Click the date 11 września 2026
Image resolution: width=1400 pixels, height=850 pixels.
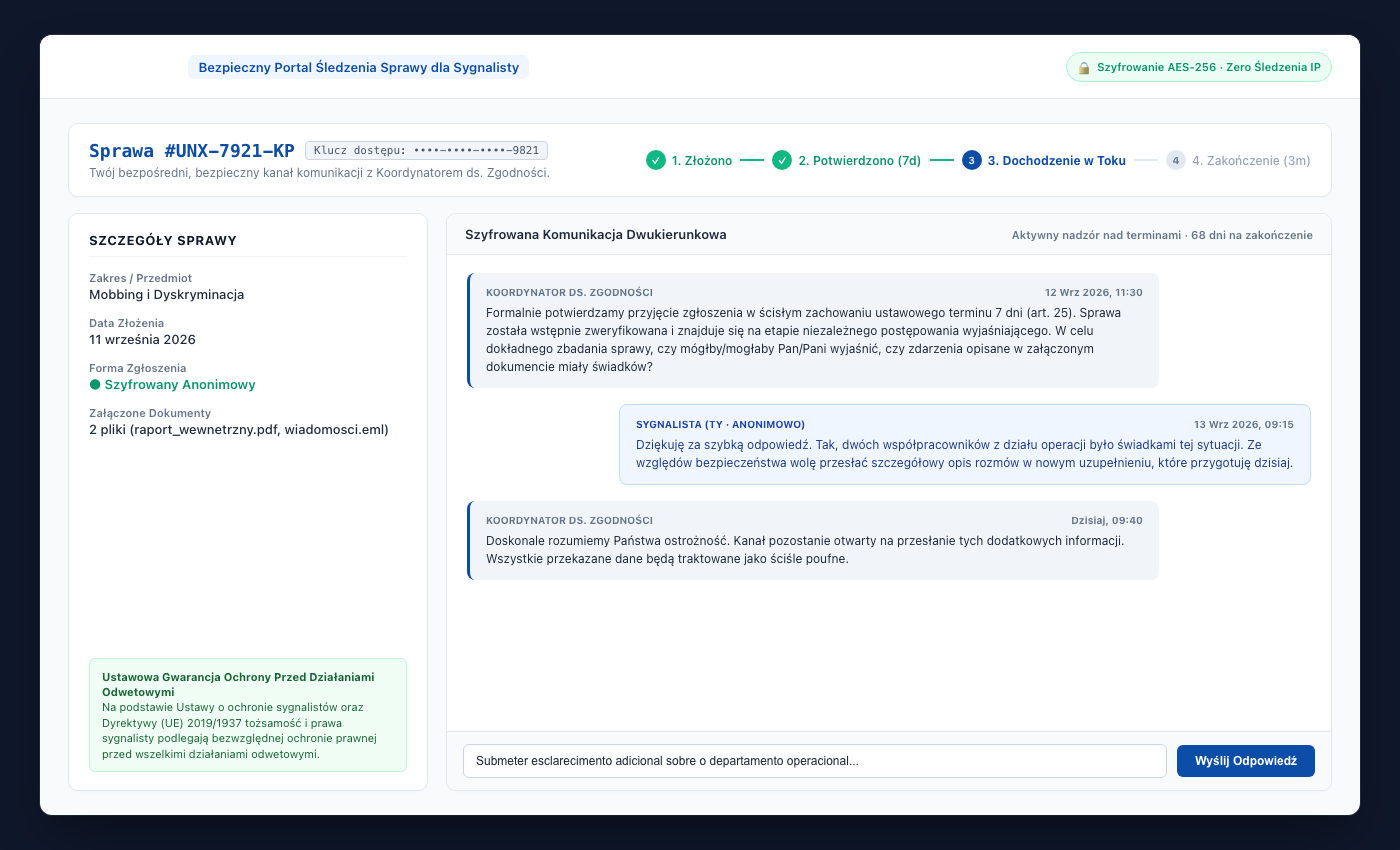coord(142,340)
